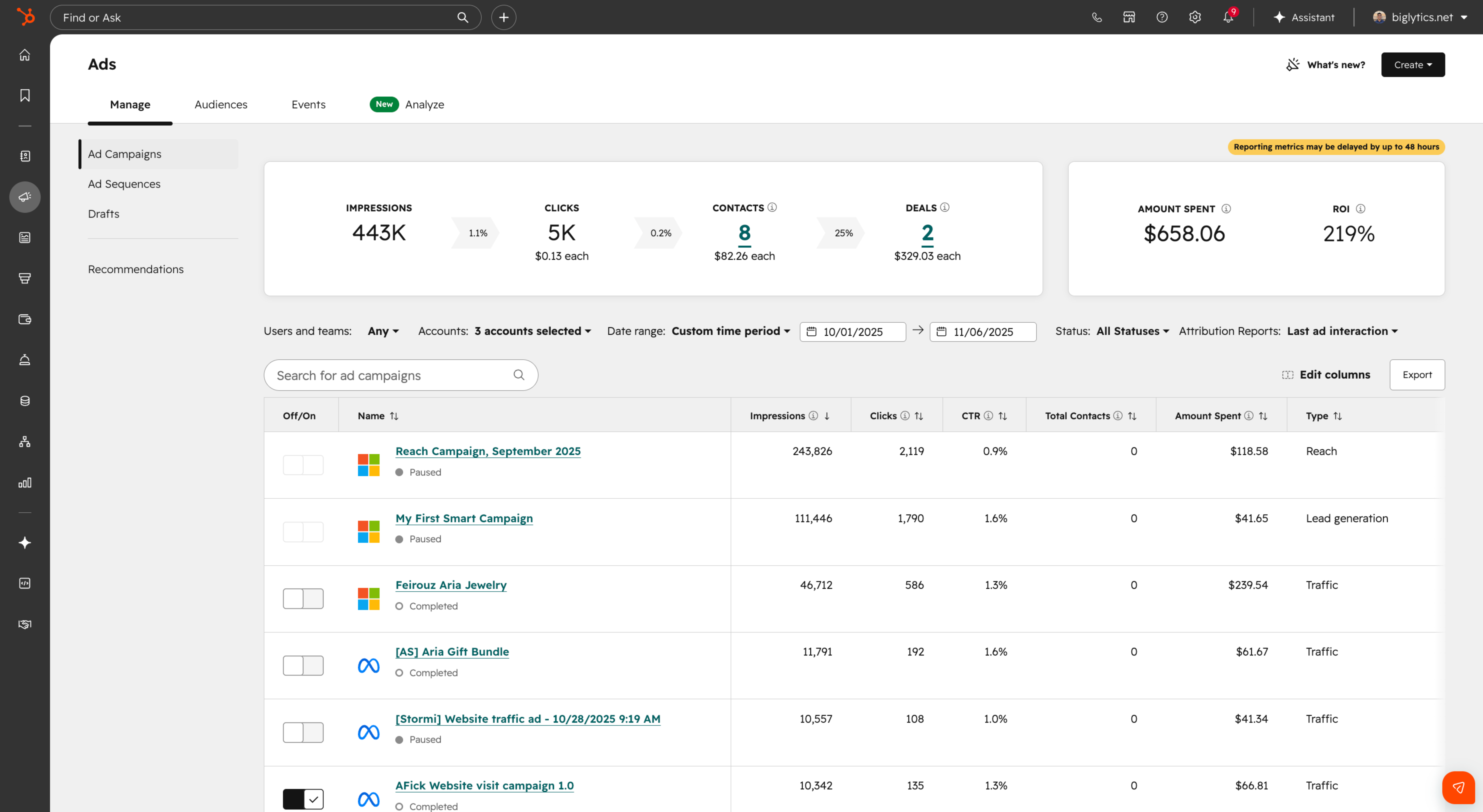1483x812 pixels.
Task: Click the Contacts info icon in summary card
Action: click(772, 207)
